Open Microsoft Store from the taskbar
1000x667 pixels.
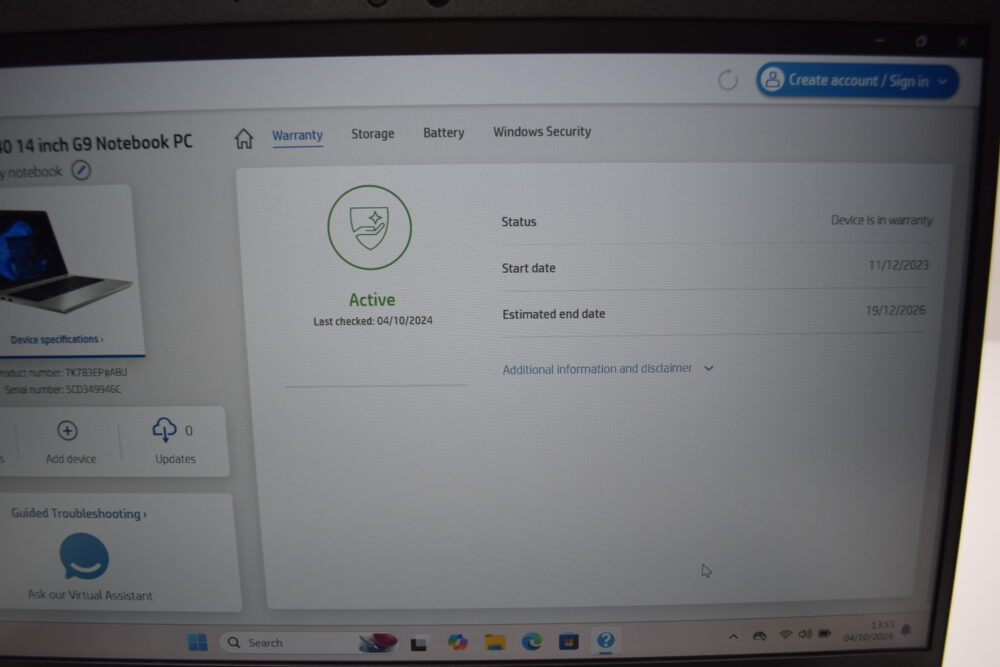click(x=568, y=641)
